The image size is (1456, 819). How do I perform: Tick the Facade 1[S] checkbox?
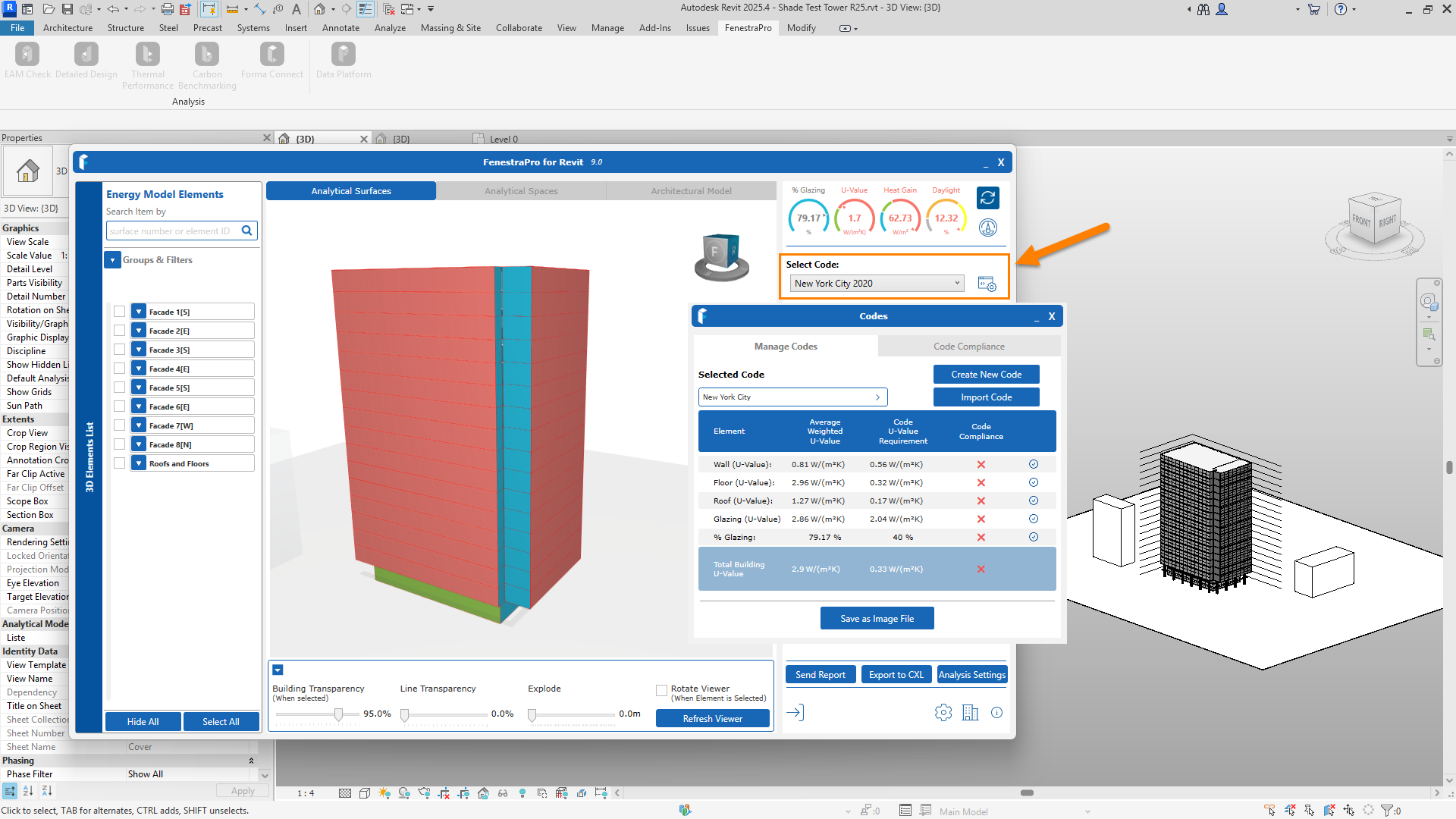coord(119,312)
